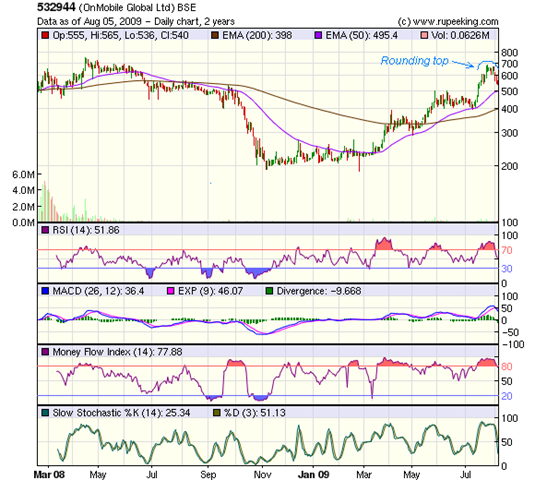Click the 'Slow Stochastic %K (14): 25.34' label
Screen dimensions: 535x480
[121, 413]
